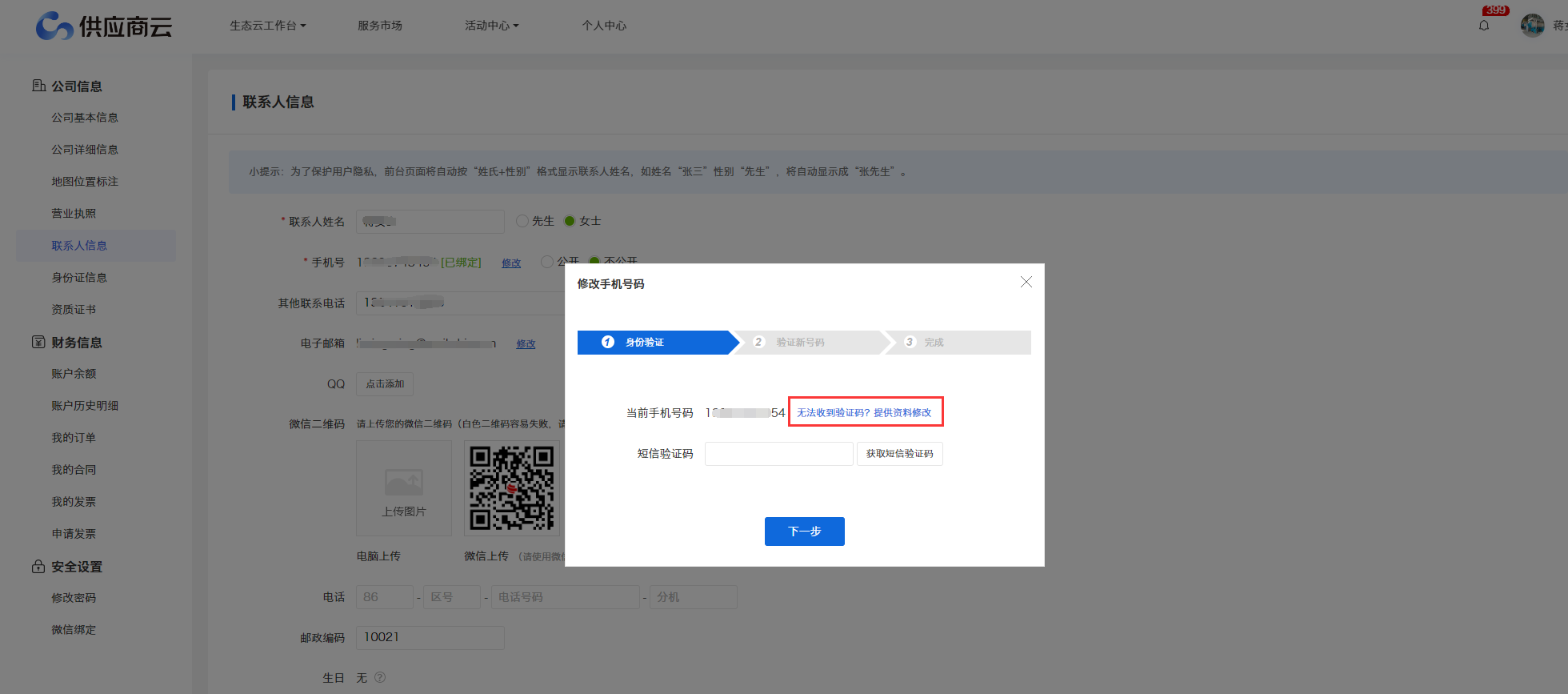Open 营业执照 in sidebar
1568x694 pixels.
point(74,214)
